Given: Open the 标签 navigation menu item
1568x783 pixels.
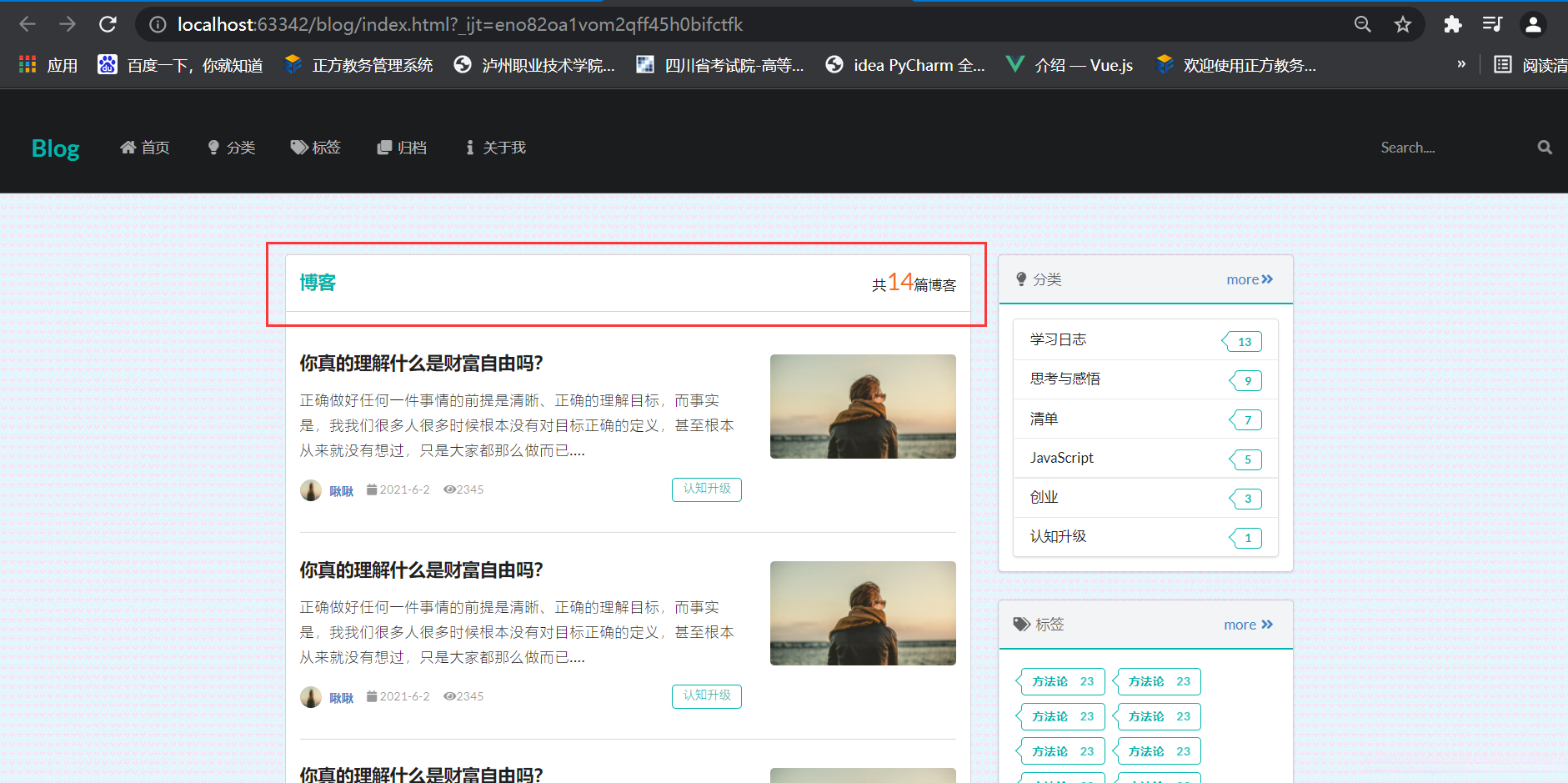Looking at the screenshot, I should (315, 148).
